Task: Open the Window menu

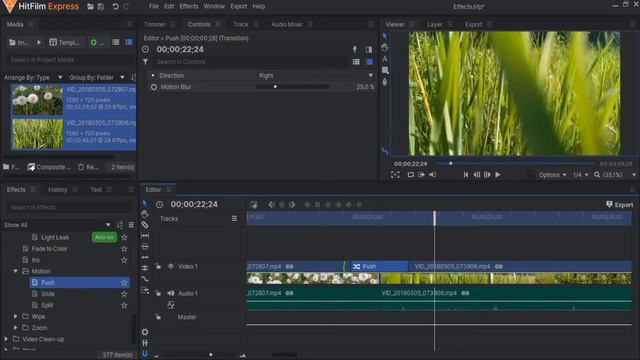Action: point(214,6)
